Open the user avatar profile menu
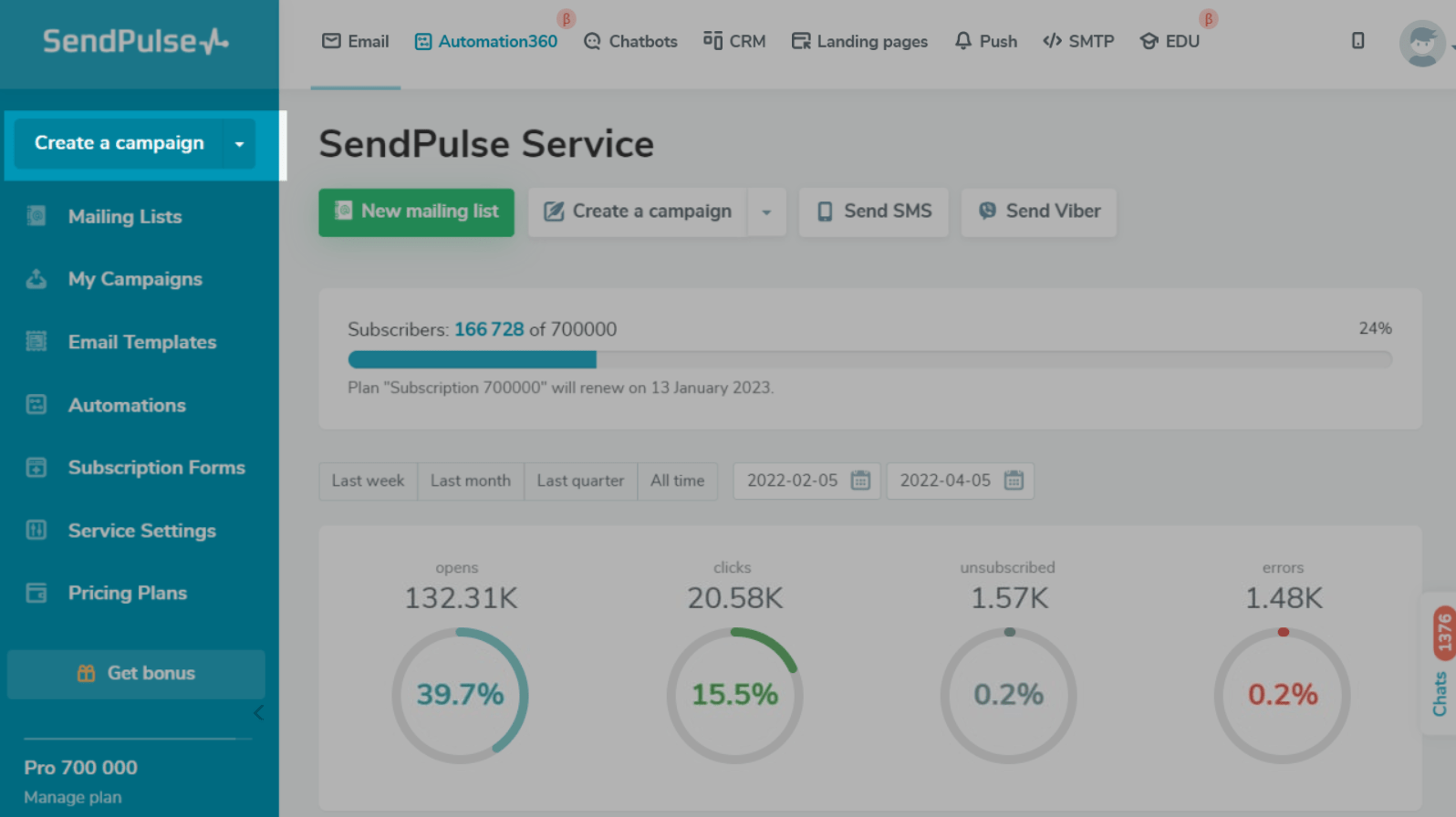1456x817 pixels. [x=1421, y=43]
